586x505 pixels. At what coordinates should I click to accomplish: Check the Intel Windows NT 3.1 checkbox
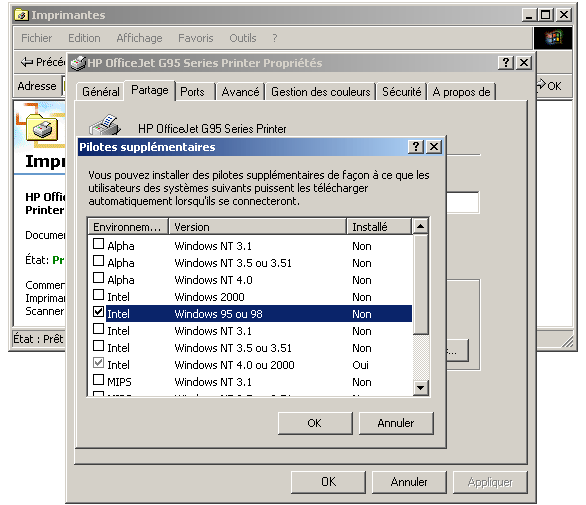pos(98,329)
